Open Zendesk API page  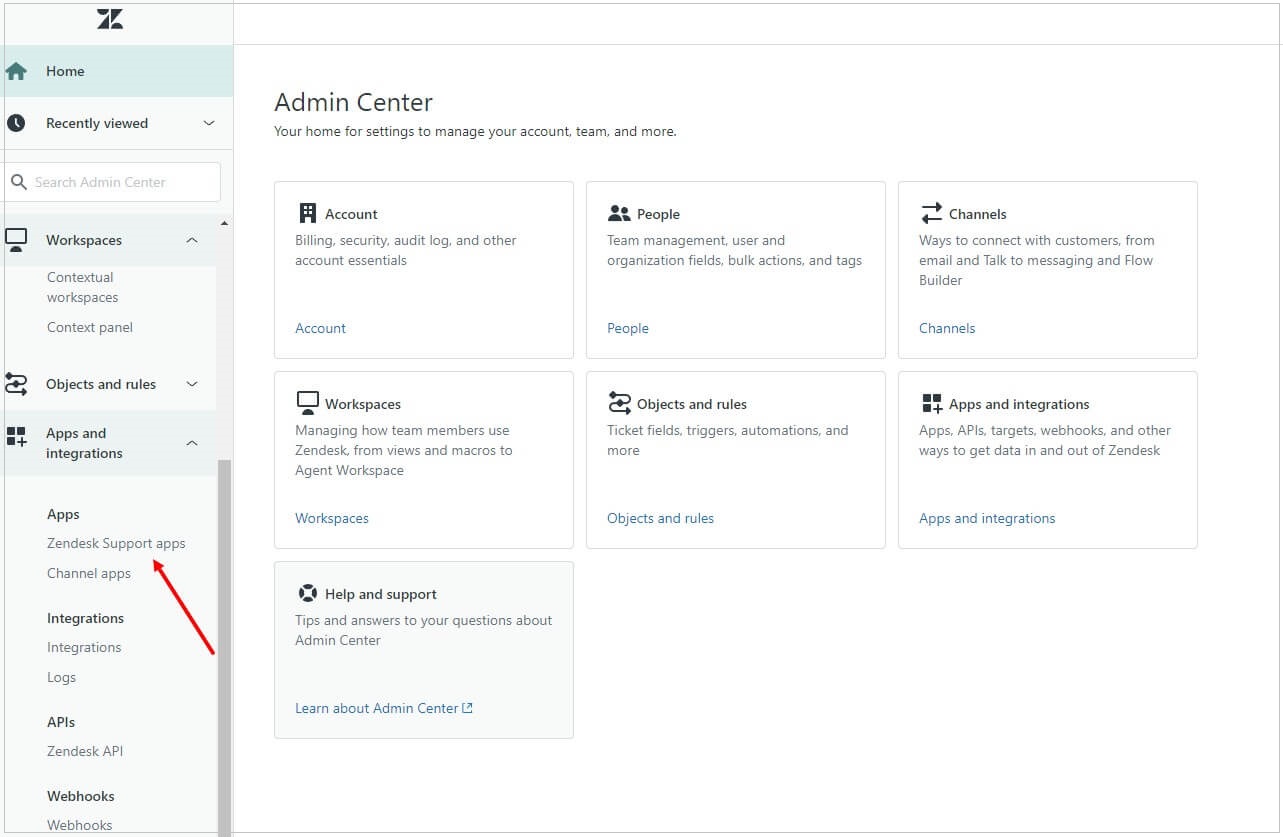(85, 751)
